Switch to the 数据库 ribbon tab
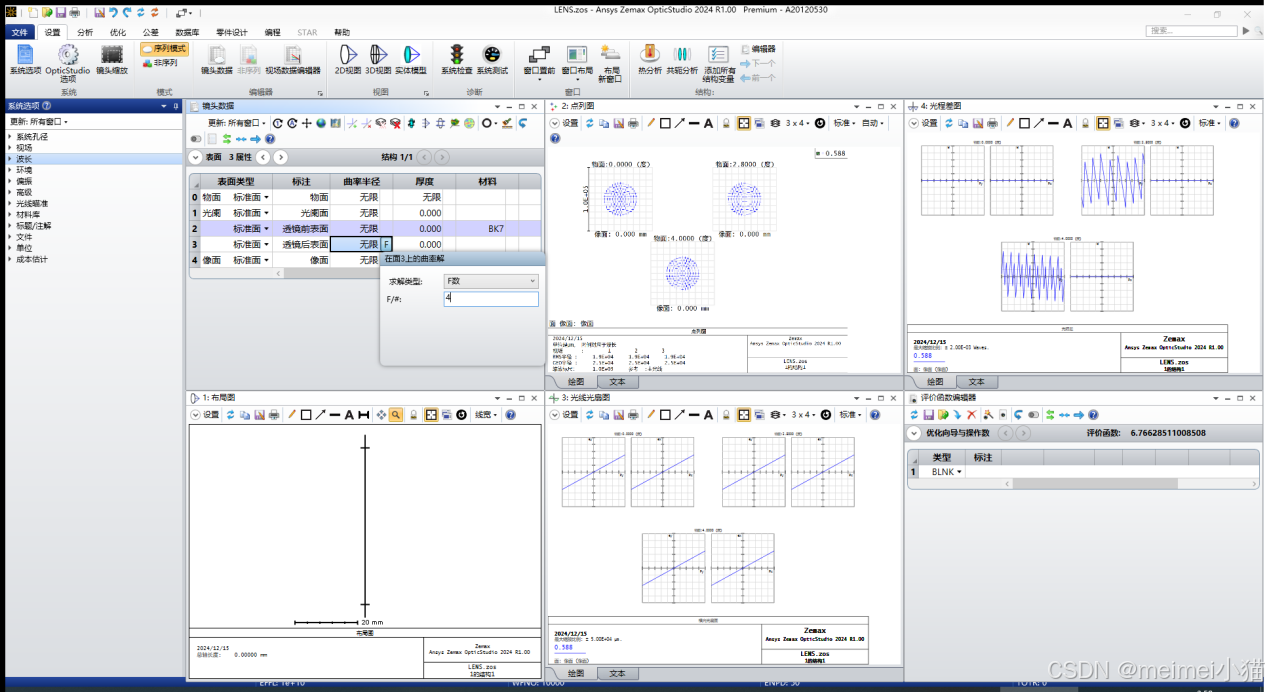Image resolution: width=1269 pixels, height=692 pixels. 187,32
